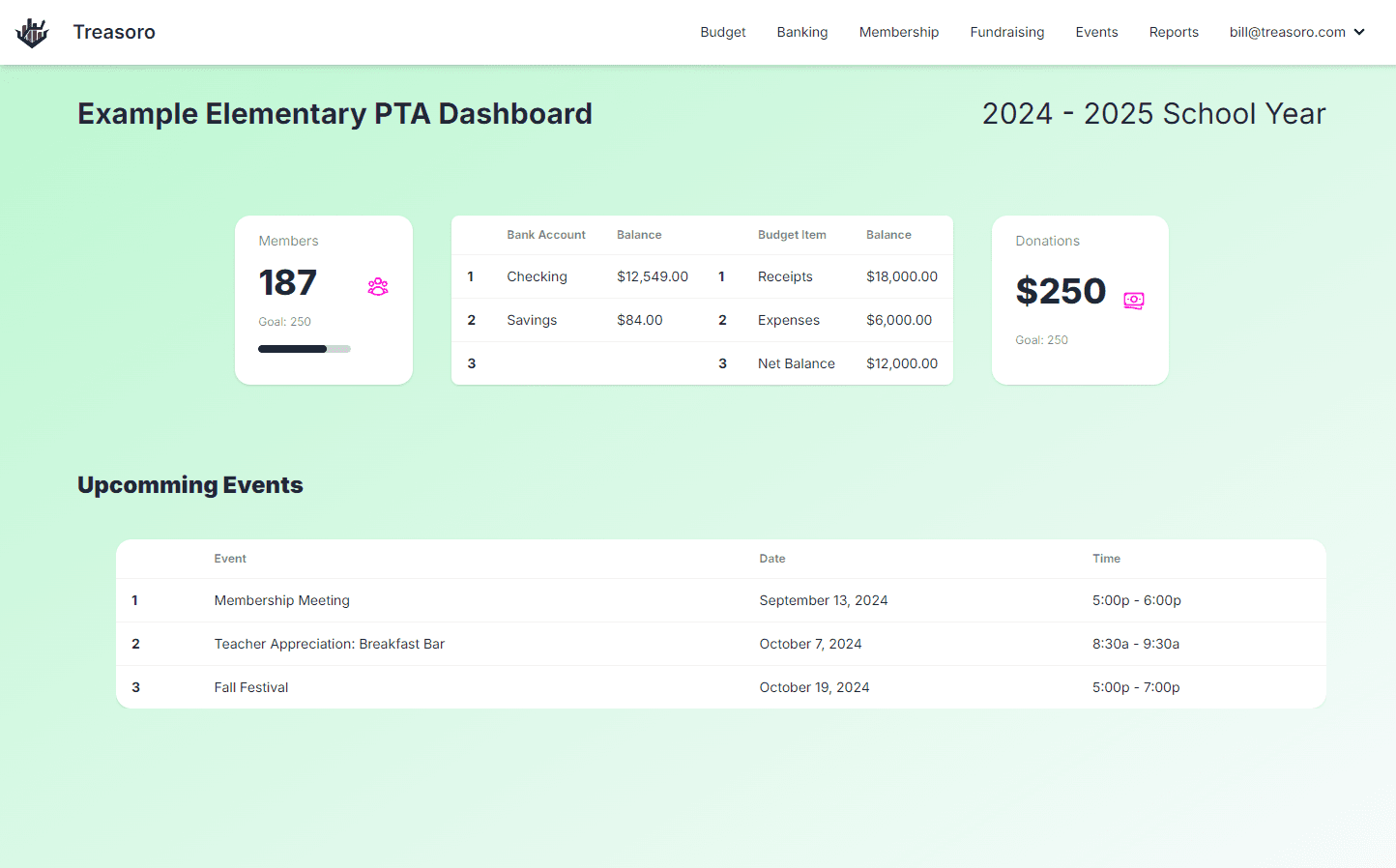Click the Treasoro logo icon
This screenshot has width=1396, height=868.
click(32, 33)
